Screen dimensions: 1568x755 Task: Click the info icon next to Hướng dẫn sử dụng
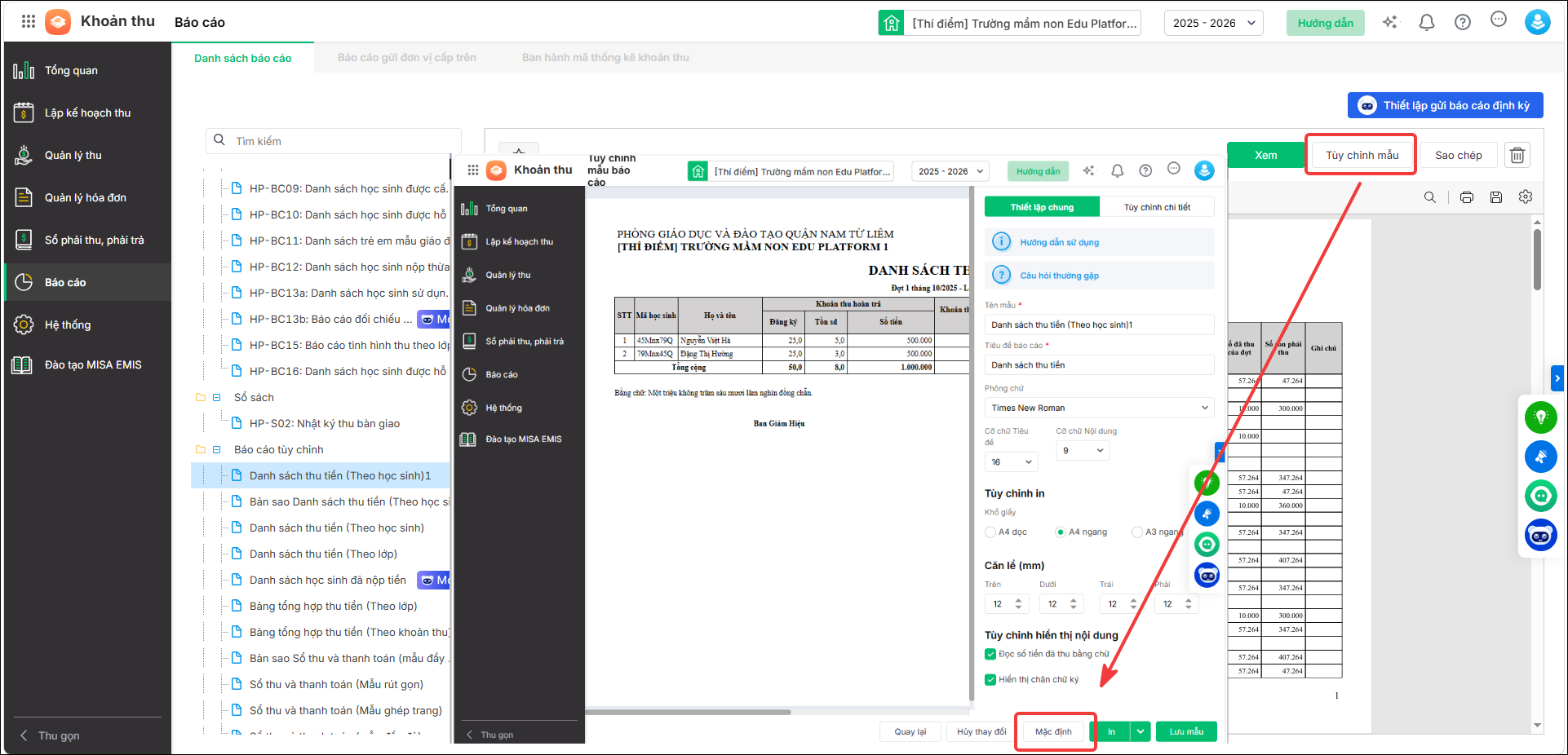(x=1001, y=241)
